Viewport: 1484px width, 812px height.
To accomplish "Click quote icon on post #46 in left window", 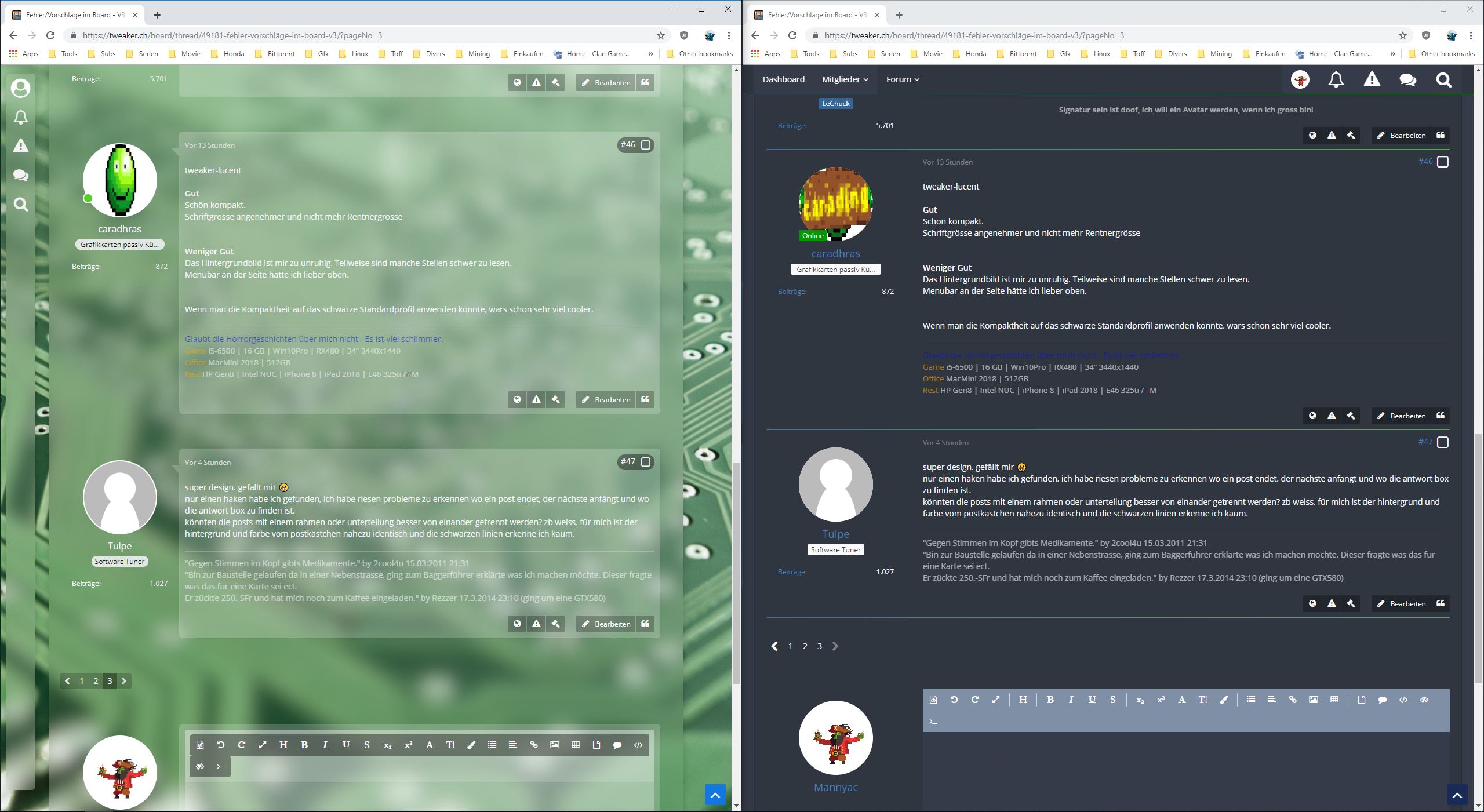I will tap(645, 399).
